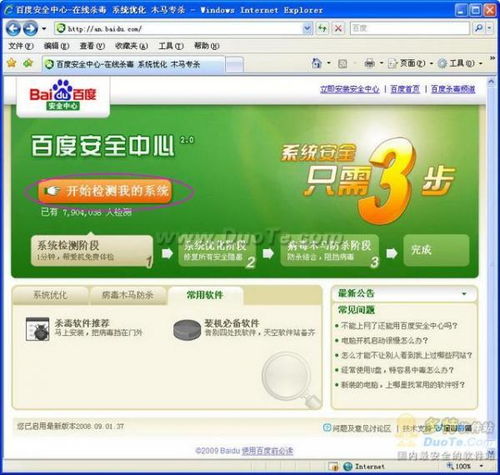This screenshot has width=500, height=475.
Task: Select the 系统检测阶段 step 1 box
Action: 92,251
